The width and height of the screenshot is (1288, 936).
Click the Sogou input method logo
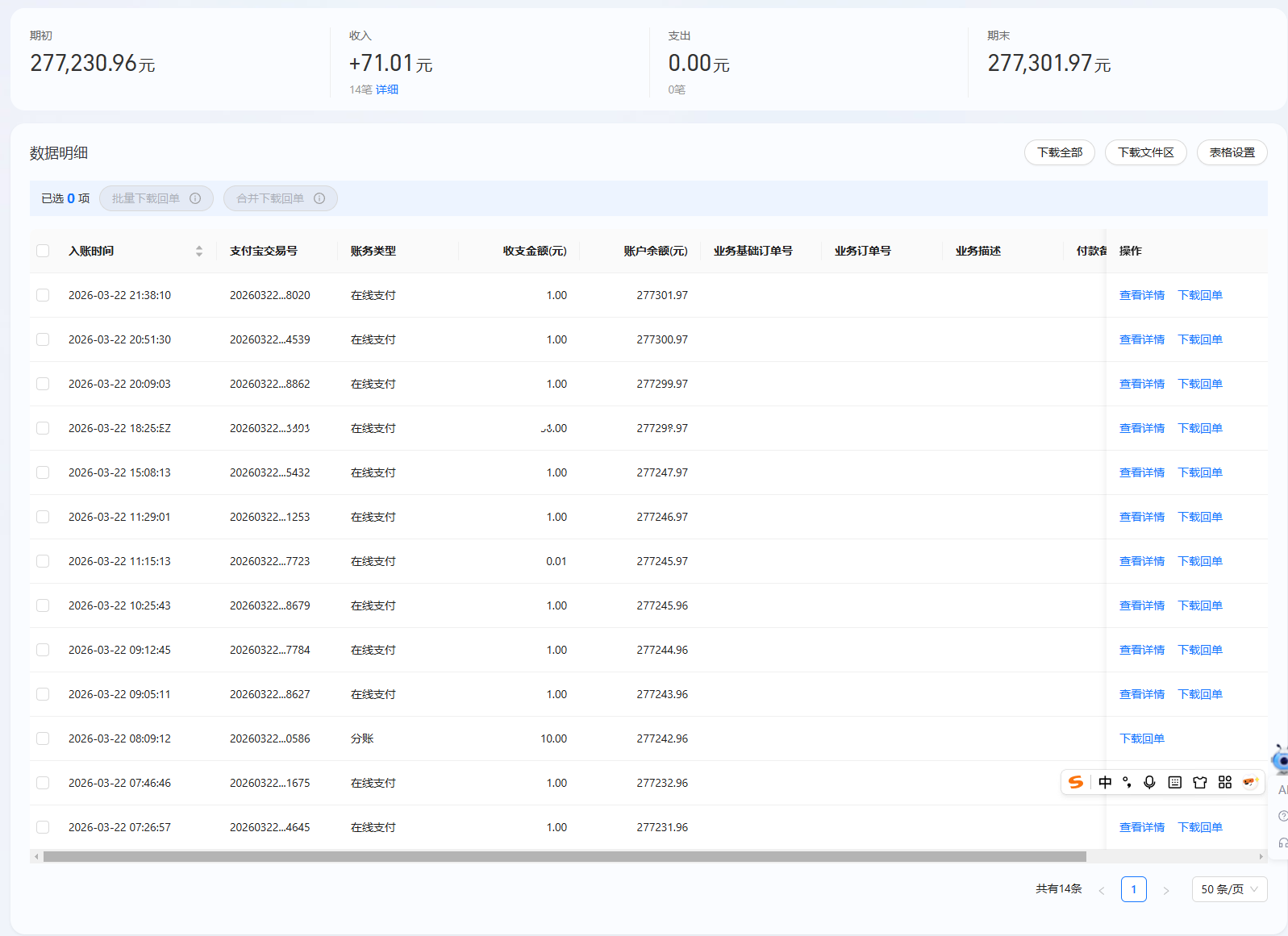[x=1075, y=782]
